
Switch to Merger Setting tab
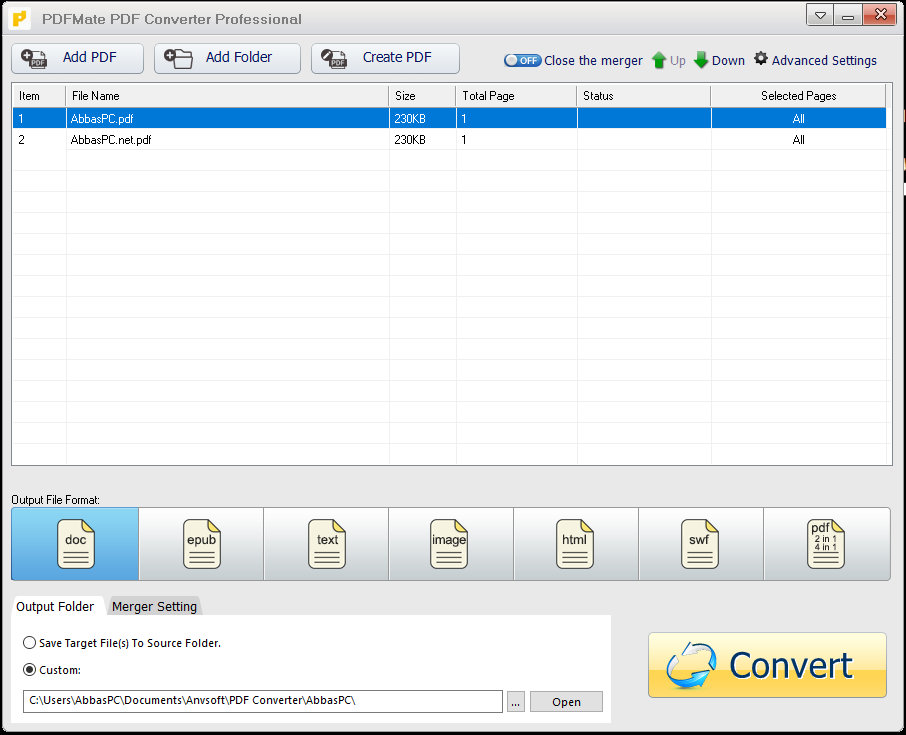(x=154, y=606)
